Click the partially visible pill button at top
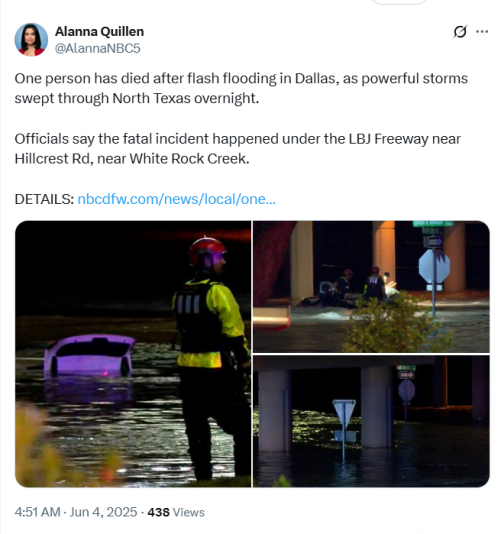Image resolution: width=501 pixels, height=534 pixels. pos(398,2)
